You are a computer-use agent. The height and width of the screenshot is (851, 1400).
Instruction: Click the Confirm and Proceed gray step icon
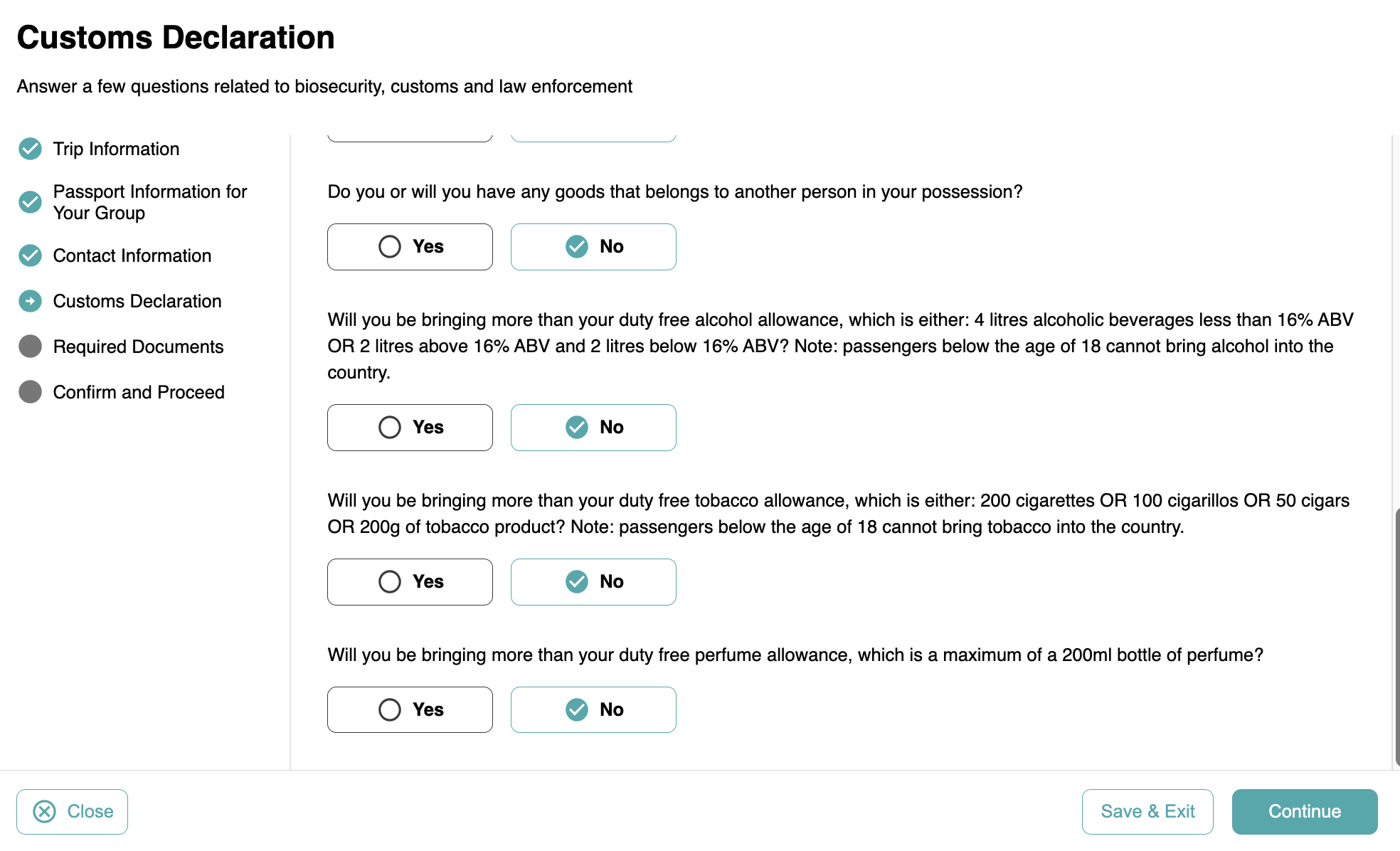[30, 392]
